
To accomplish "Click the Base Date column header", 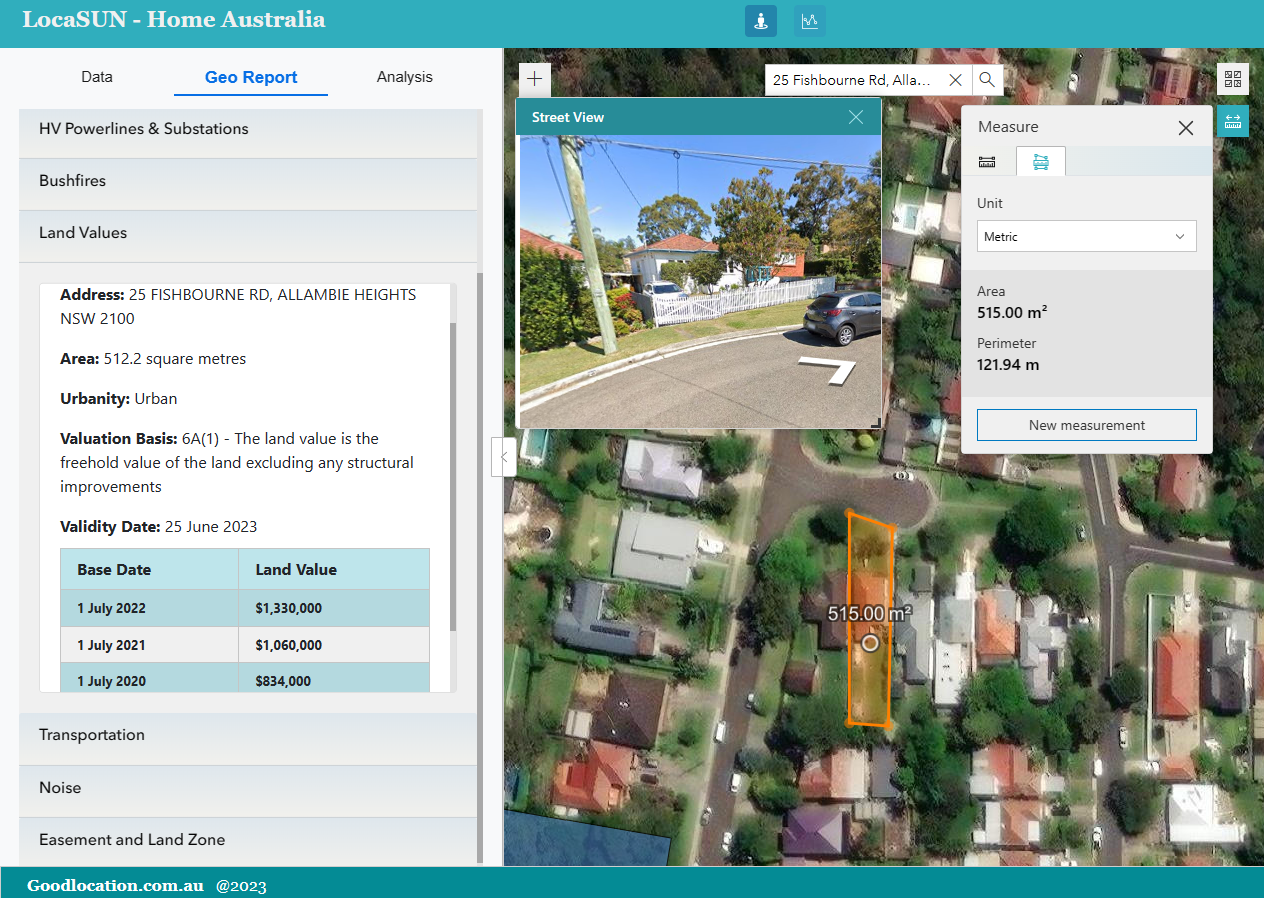I will [150, 570].
